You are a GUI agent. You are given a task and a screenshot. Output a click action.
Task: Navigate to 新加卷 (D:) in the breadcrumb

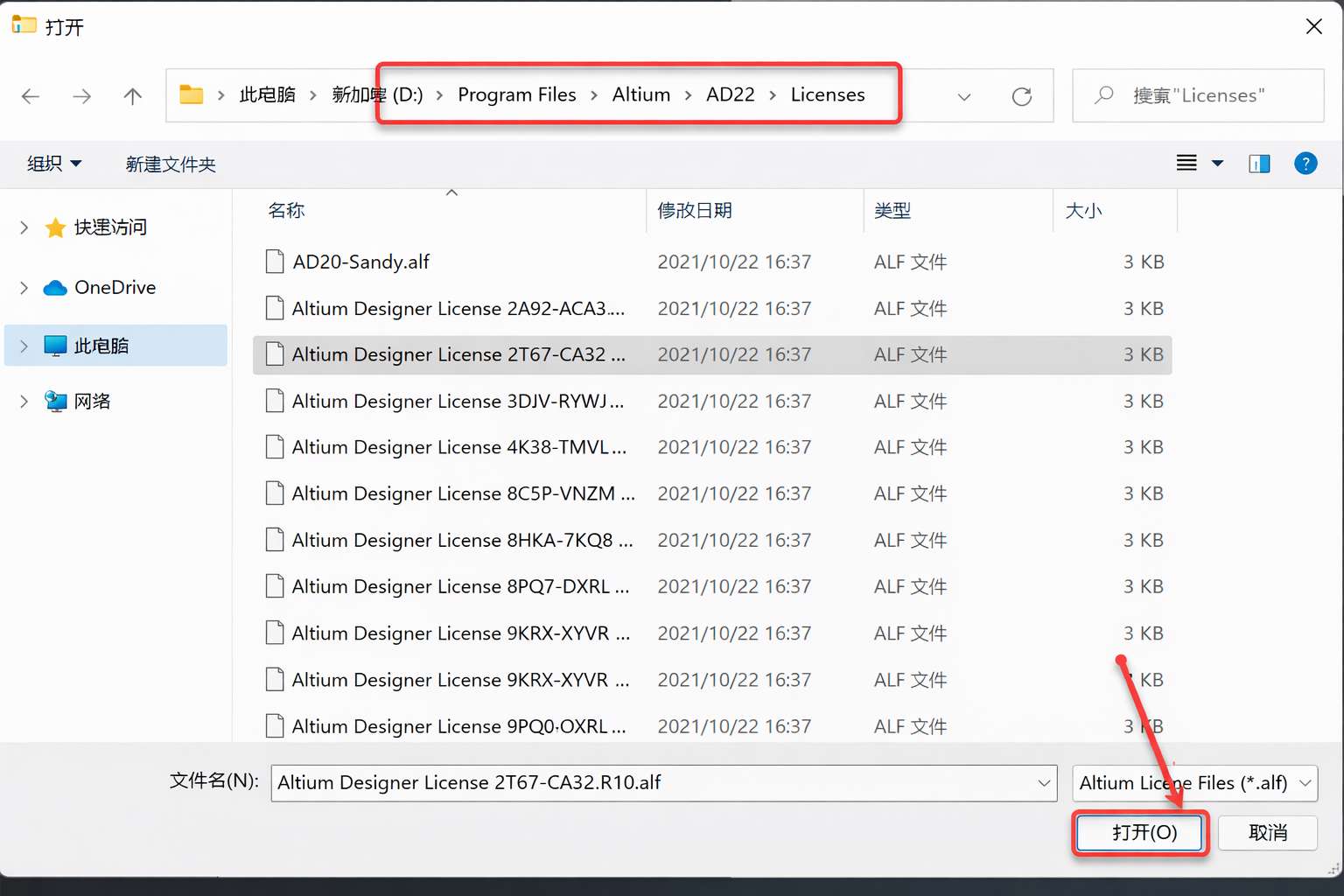(x=377, y=94)
